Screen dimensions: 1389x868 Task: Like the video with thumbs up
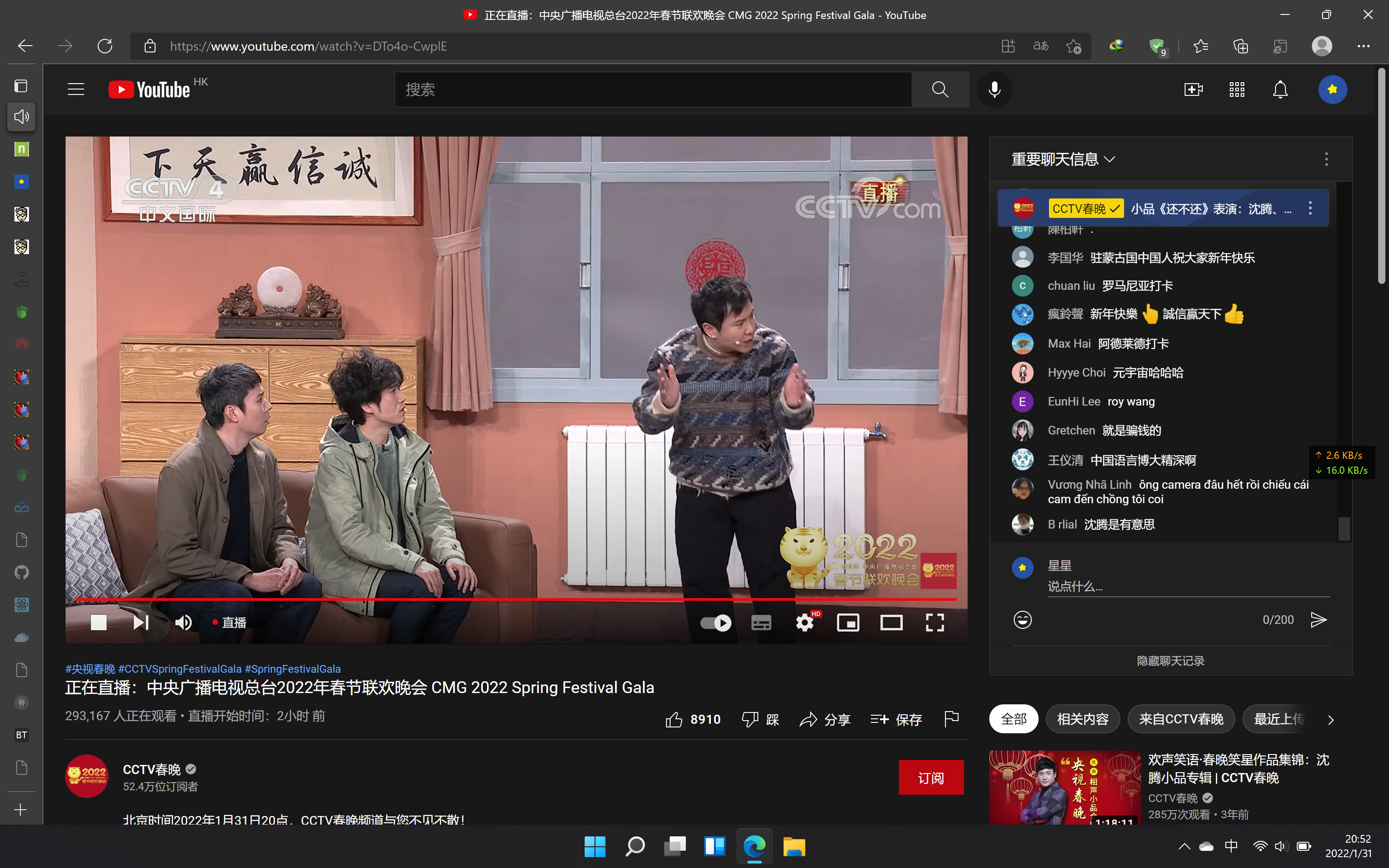pyautogui.click(x=693, y=719)
